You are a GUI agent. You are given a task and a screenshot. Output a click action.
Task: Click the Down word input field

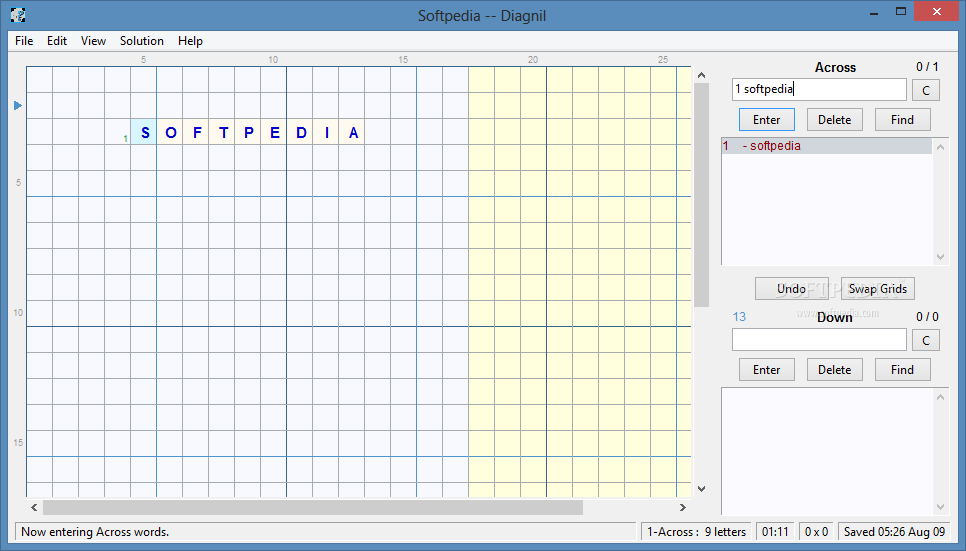tap(819, 340)
